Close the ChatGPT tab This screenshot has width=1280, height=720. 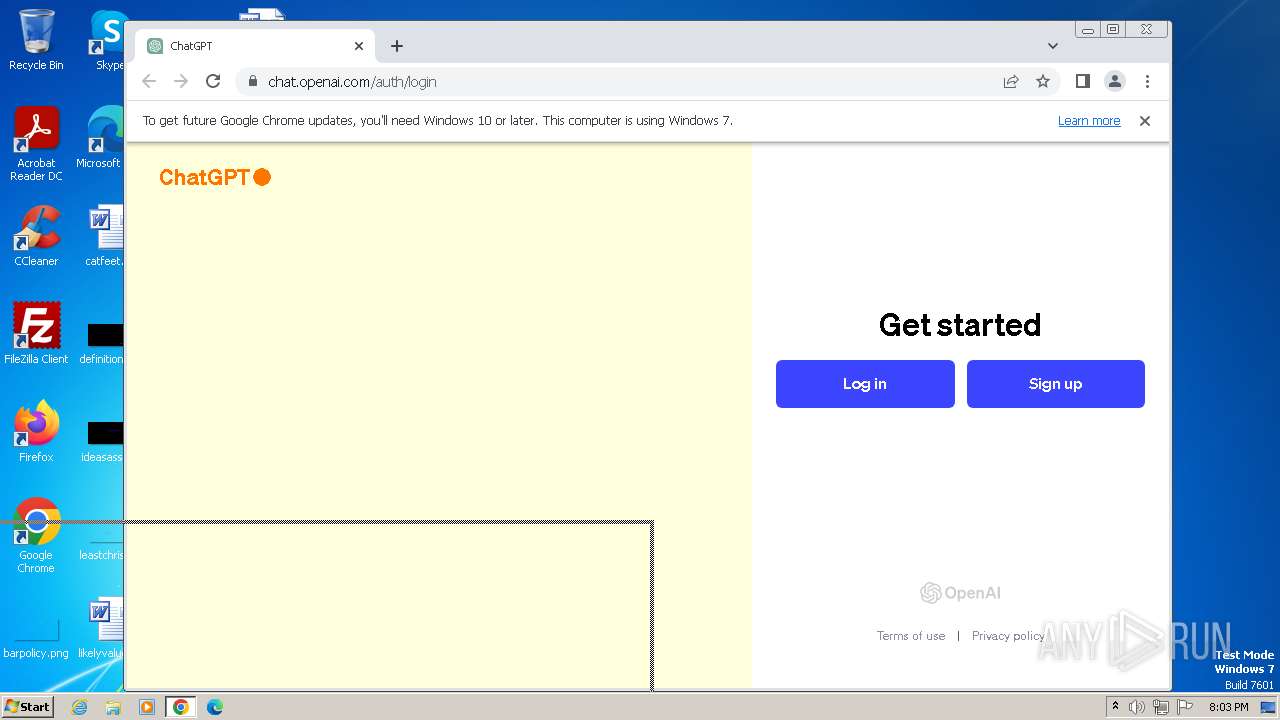pos(359,46)
